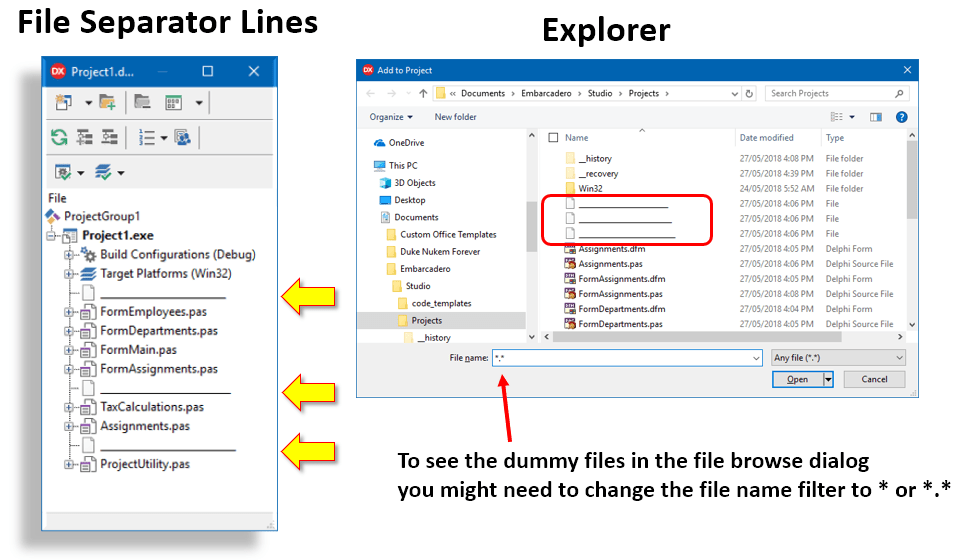Click the search magnifier icon in Search Projects
This screenshot has width=968, height=560.
pos(899,93)
